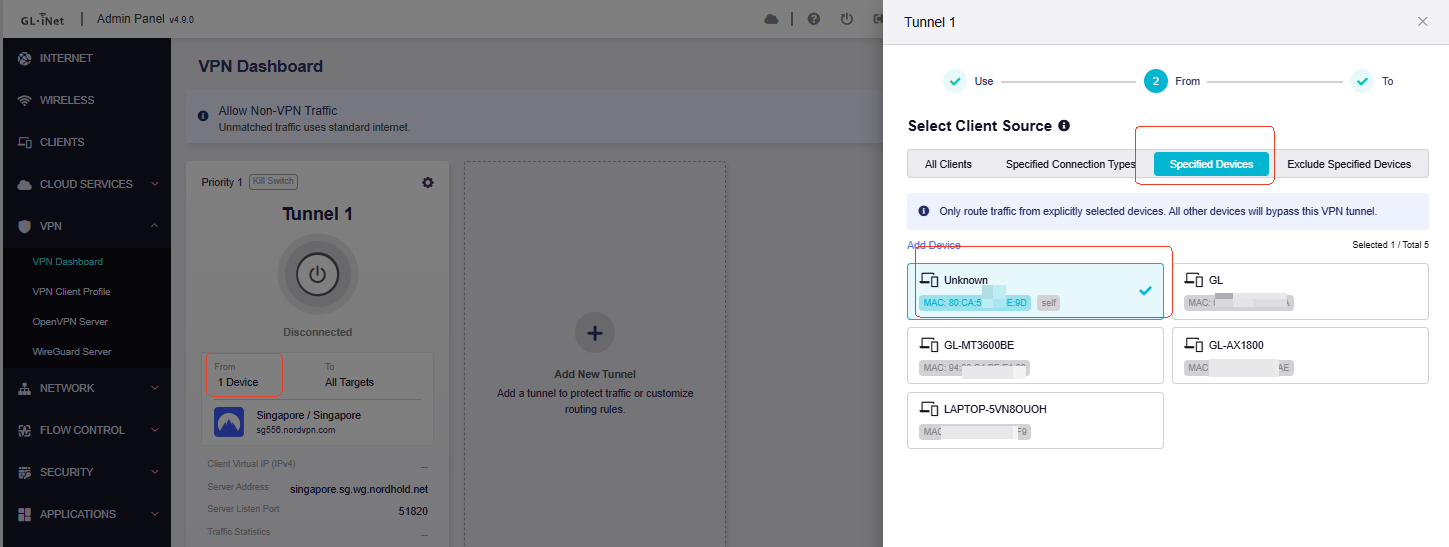Click the power reboot icon in header

click(x=846, y=19)
